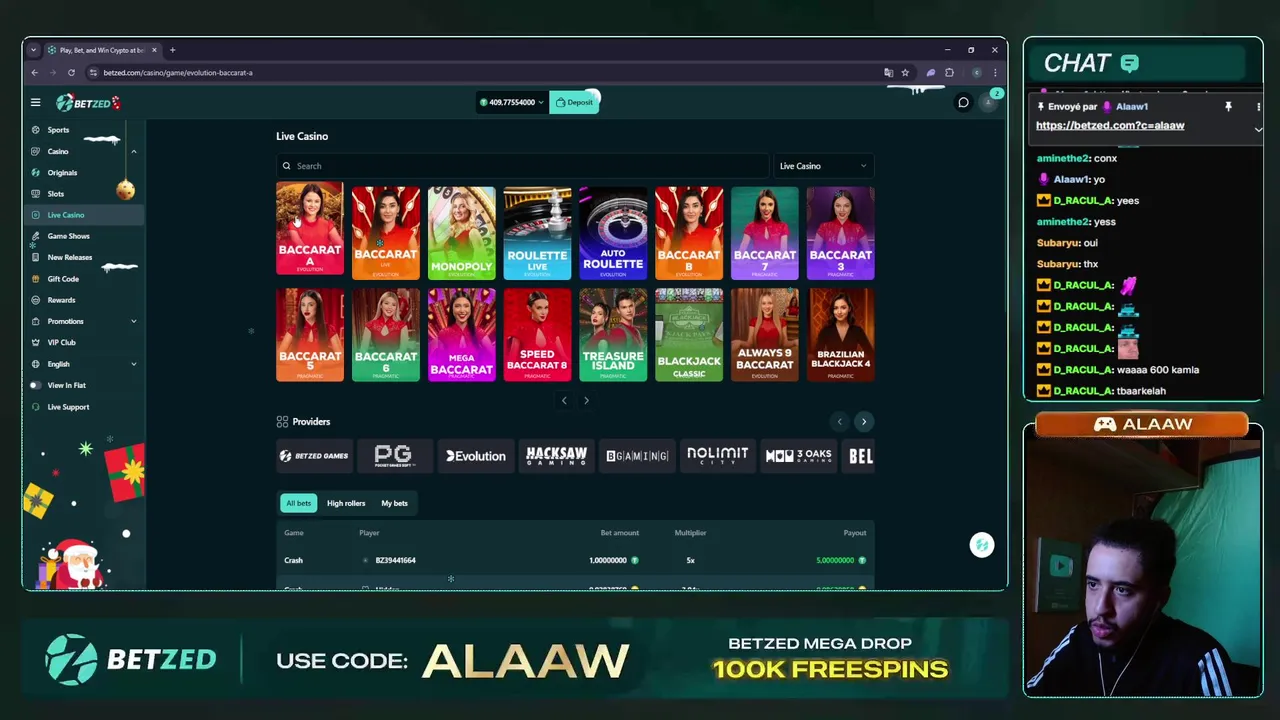1280x720 pixels.
Task: Expand the Promotions sidebar section
Action: 133,321
